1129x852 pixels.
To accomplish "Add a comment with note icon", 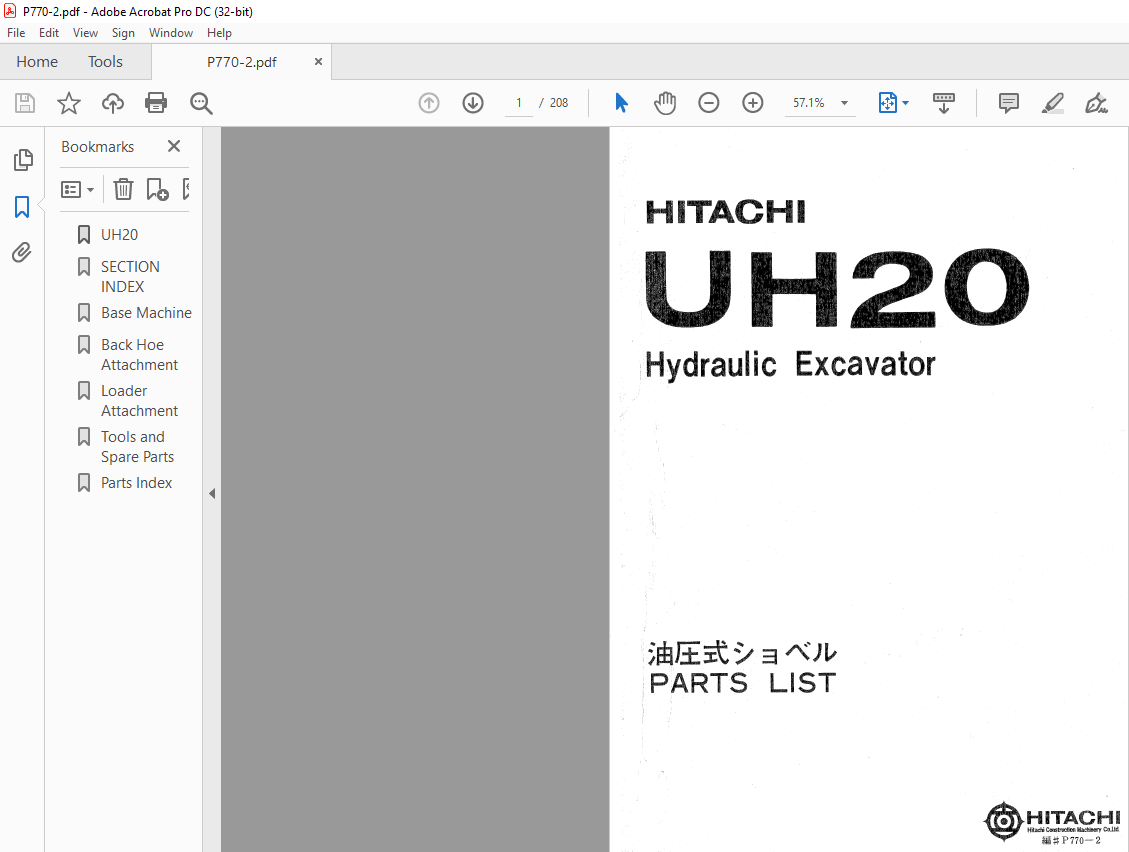I will click(1009, 103).
